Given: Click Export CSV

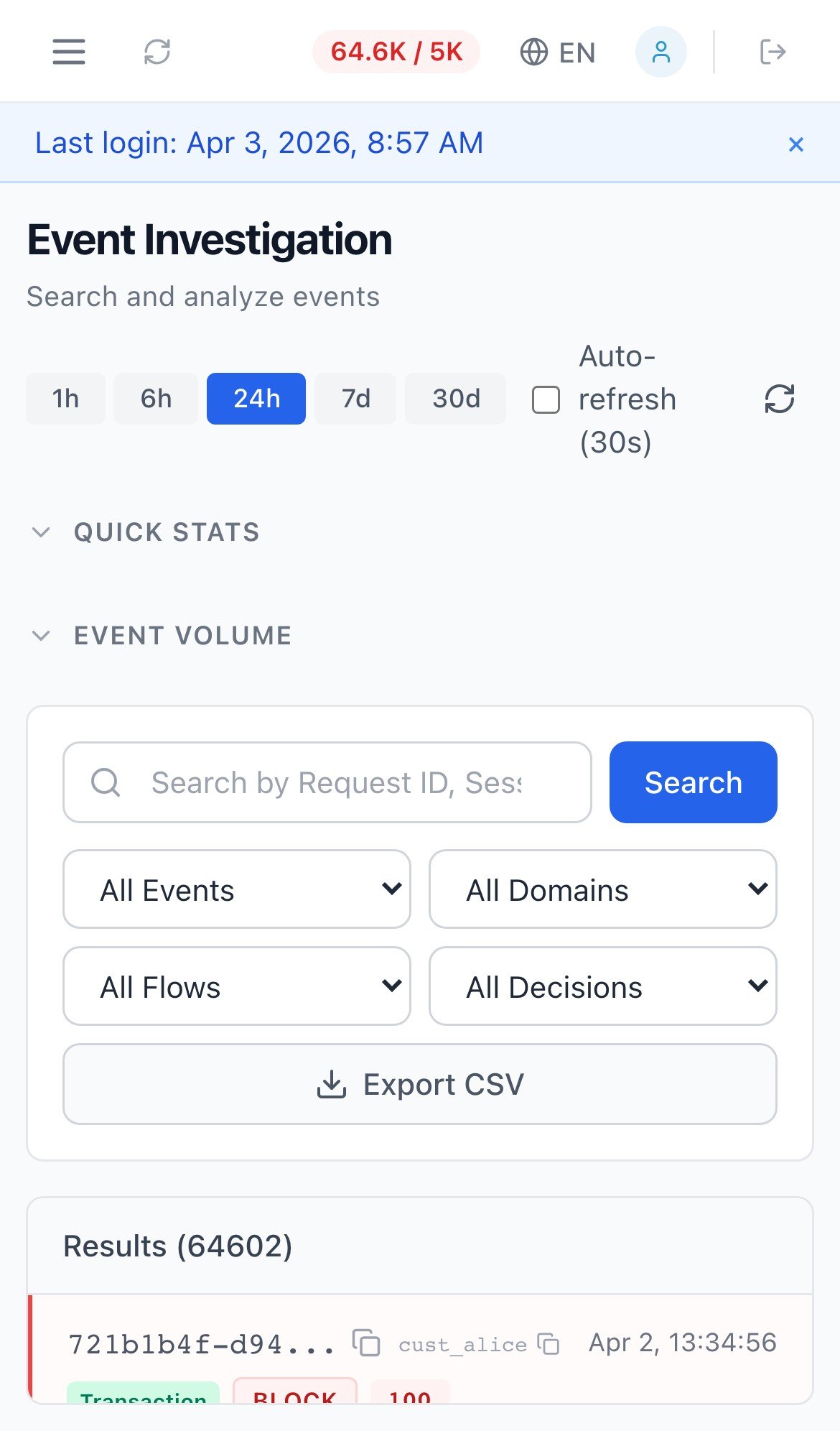Looking at the screenshot, I should (x=420, y=1084).
